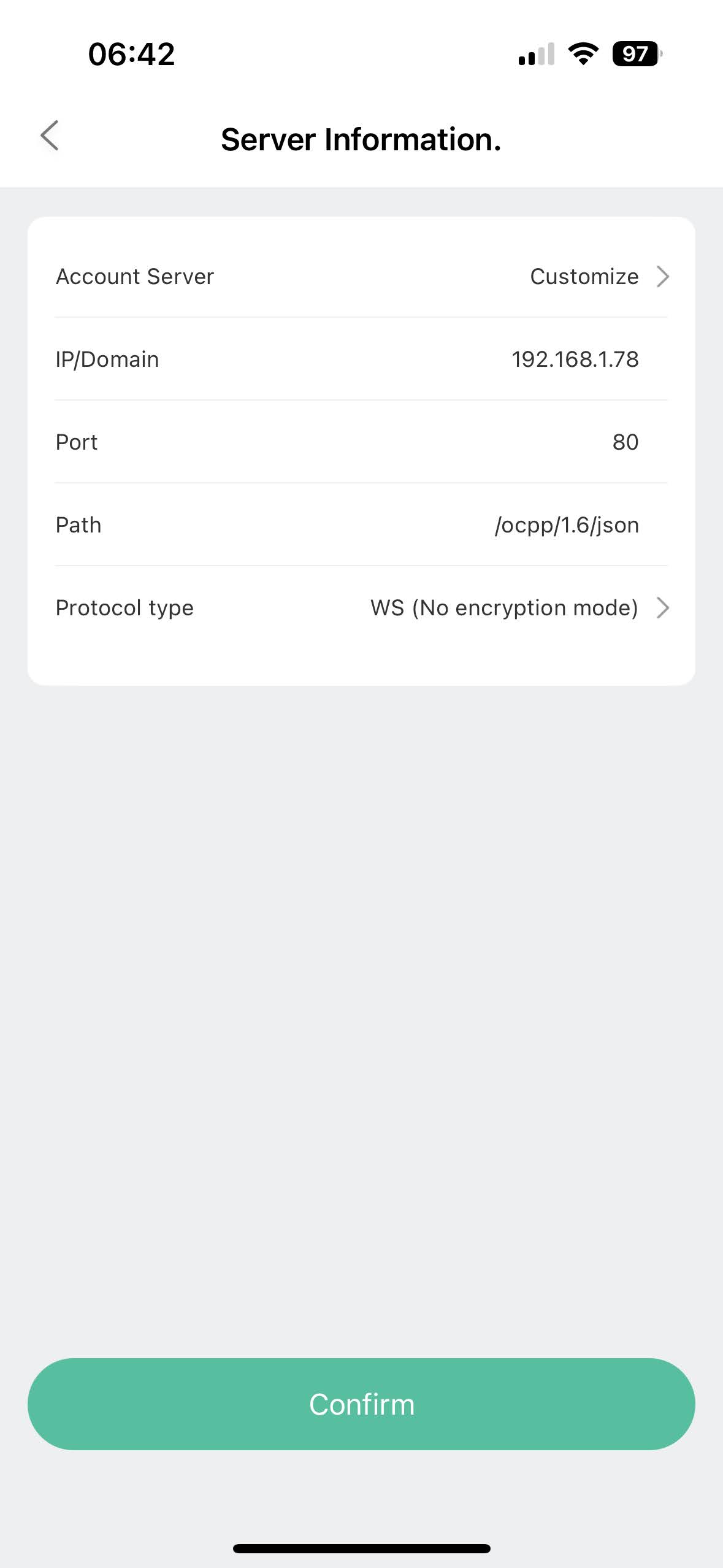The image size is (723, 1568).
Task: Tap the Port label
Action: (x=77, y=442)
